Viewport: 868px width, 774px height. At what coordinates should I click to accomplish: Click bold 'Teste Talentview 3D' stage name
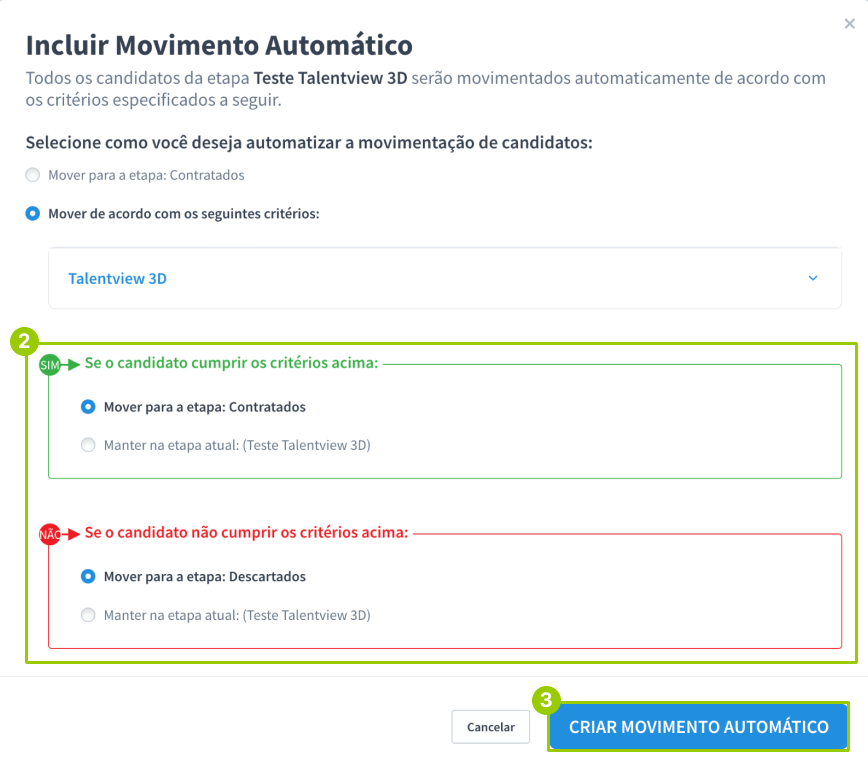point(331,78)
